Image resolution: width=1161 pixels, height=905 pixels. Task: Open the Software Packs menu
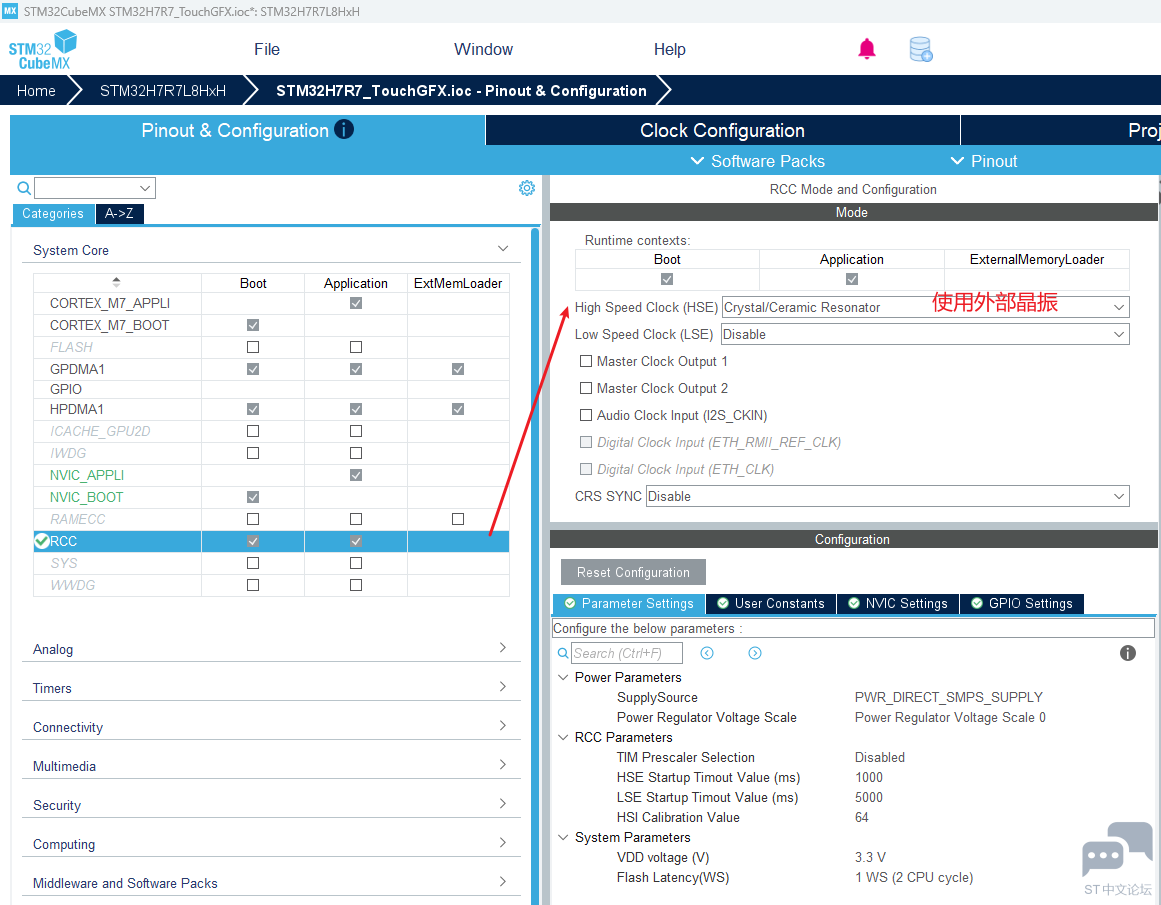[x=757, y=161]
